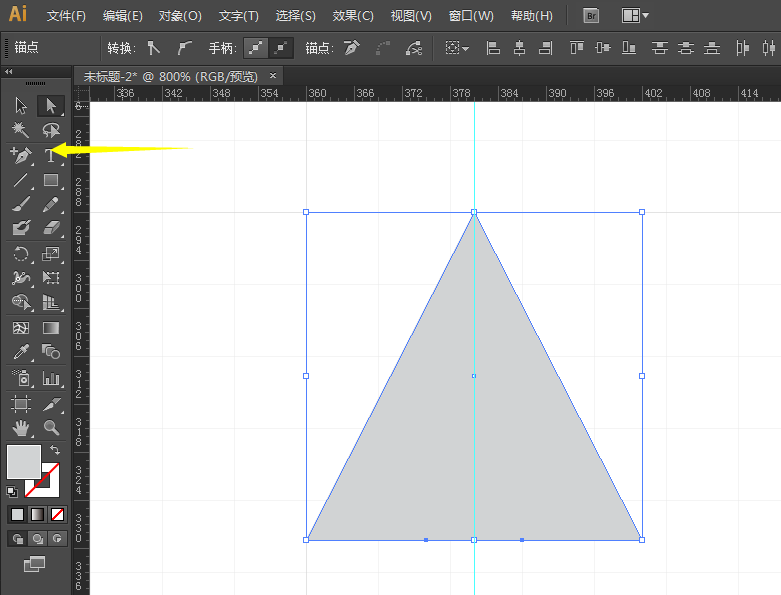The height and width of the screenshot is (595, 781).
Task: Select the Direct Selection tool
Action: click(x=51, y=106)
